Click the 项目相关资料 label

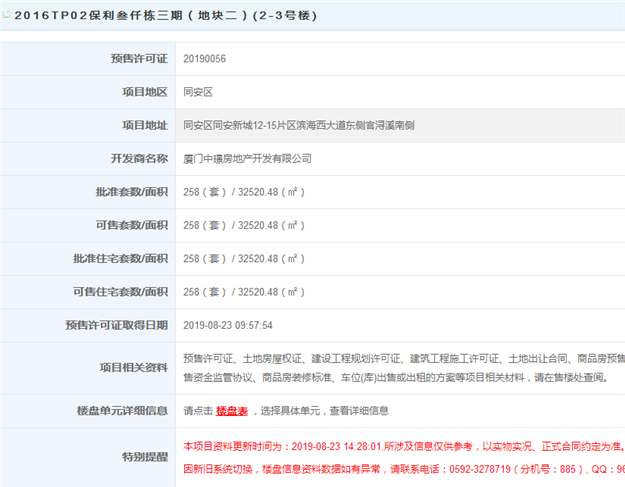[134, 368]
